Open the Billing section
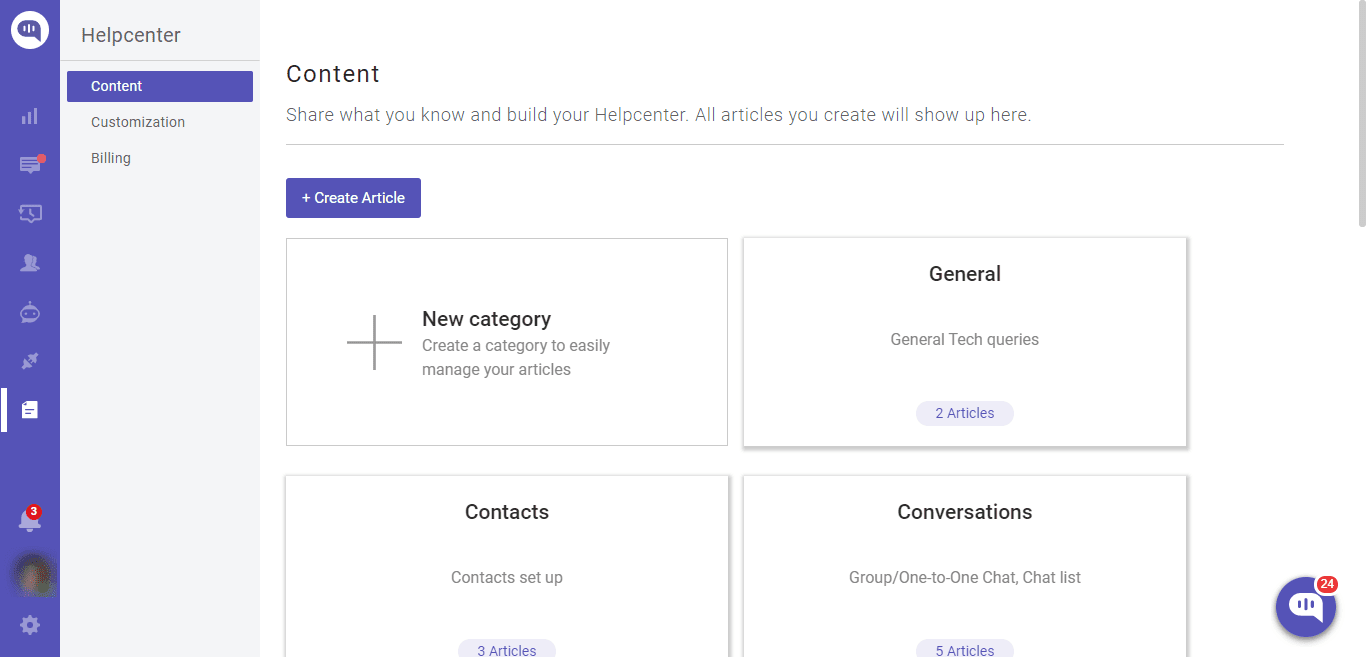 [110, 157]
